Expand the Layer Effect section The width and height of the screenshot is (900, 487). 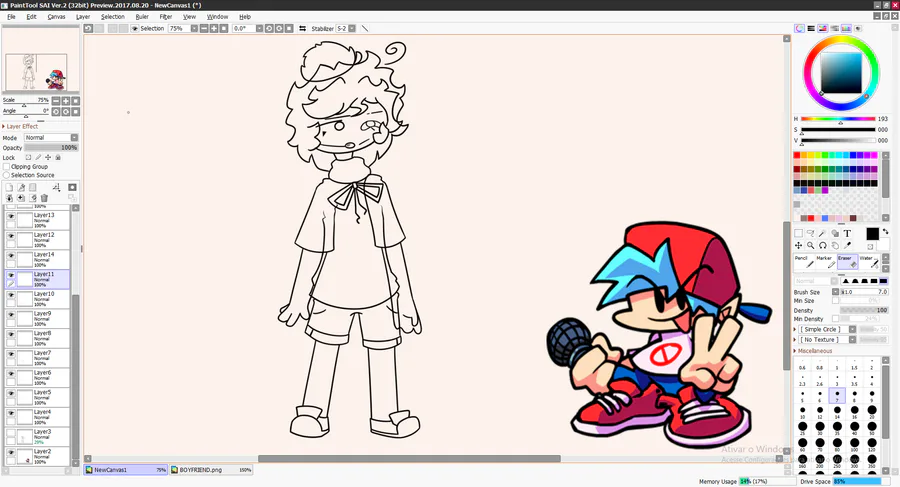point(20,126)
